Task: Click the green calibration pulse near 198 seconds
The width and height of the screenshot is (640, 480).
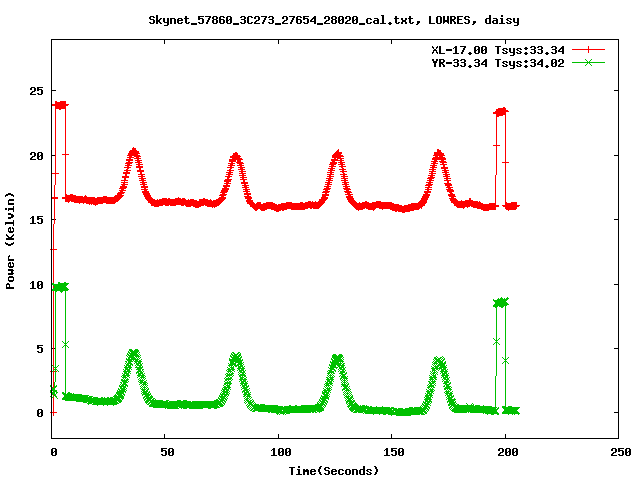Action: coord(501,302)
